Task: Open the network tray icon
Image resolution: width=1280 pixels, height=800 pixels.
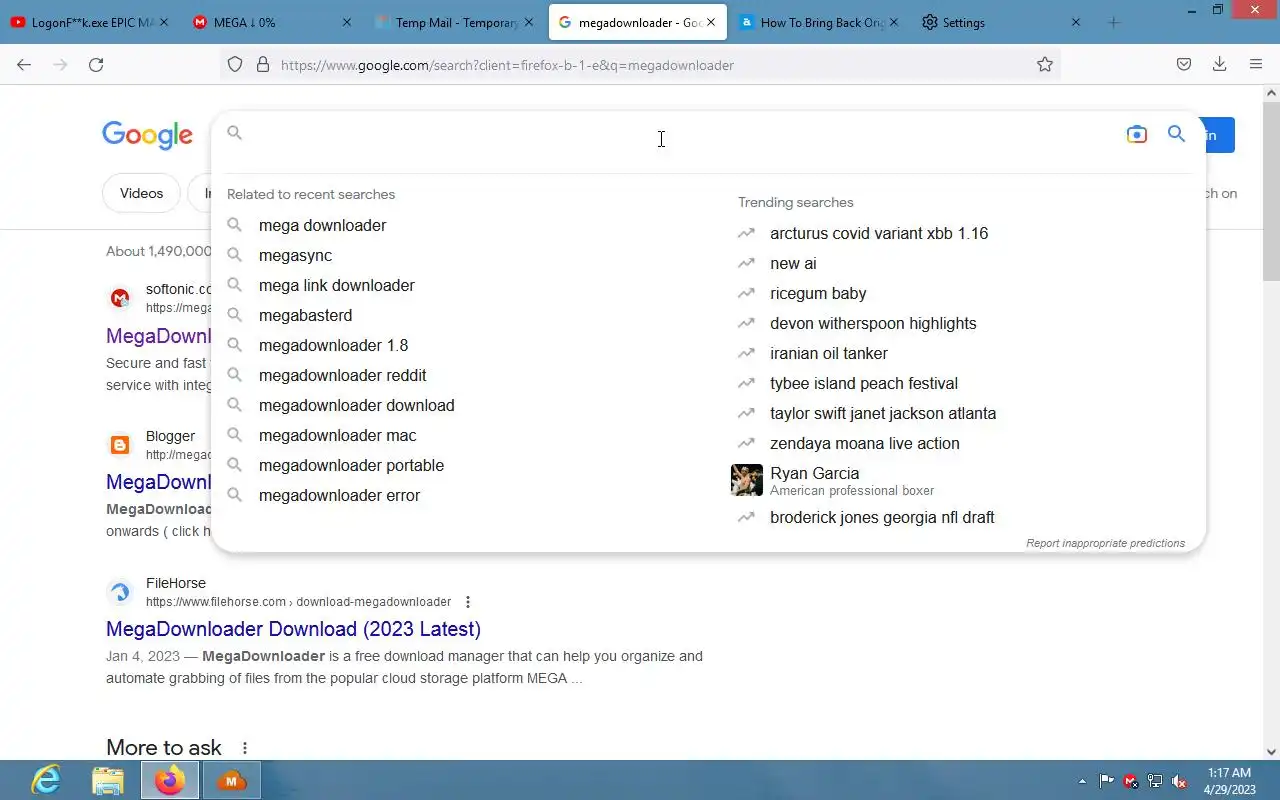Action: coord(1155,781)
